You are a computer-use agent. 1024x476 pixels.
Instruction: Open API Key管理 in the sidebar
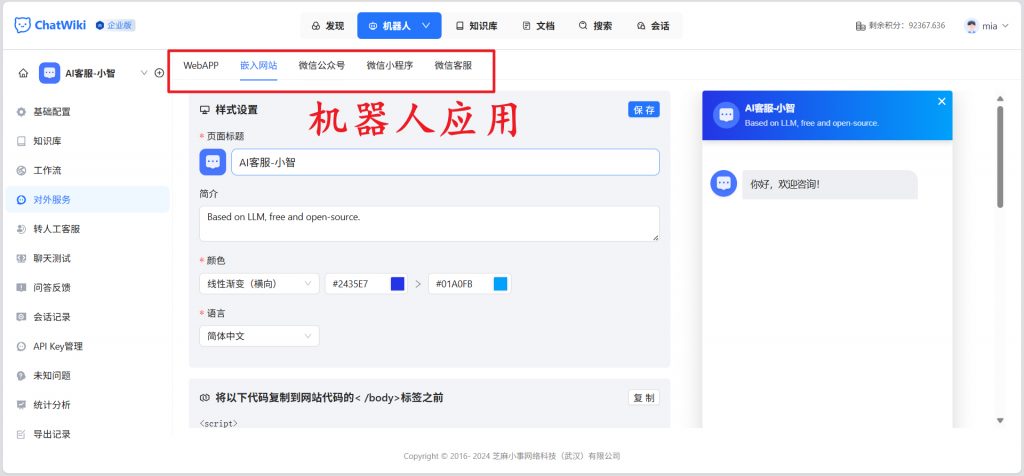pyautogui.click(x=57, y=346)
